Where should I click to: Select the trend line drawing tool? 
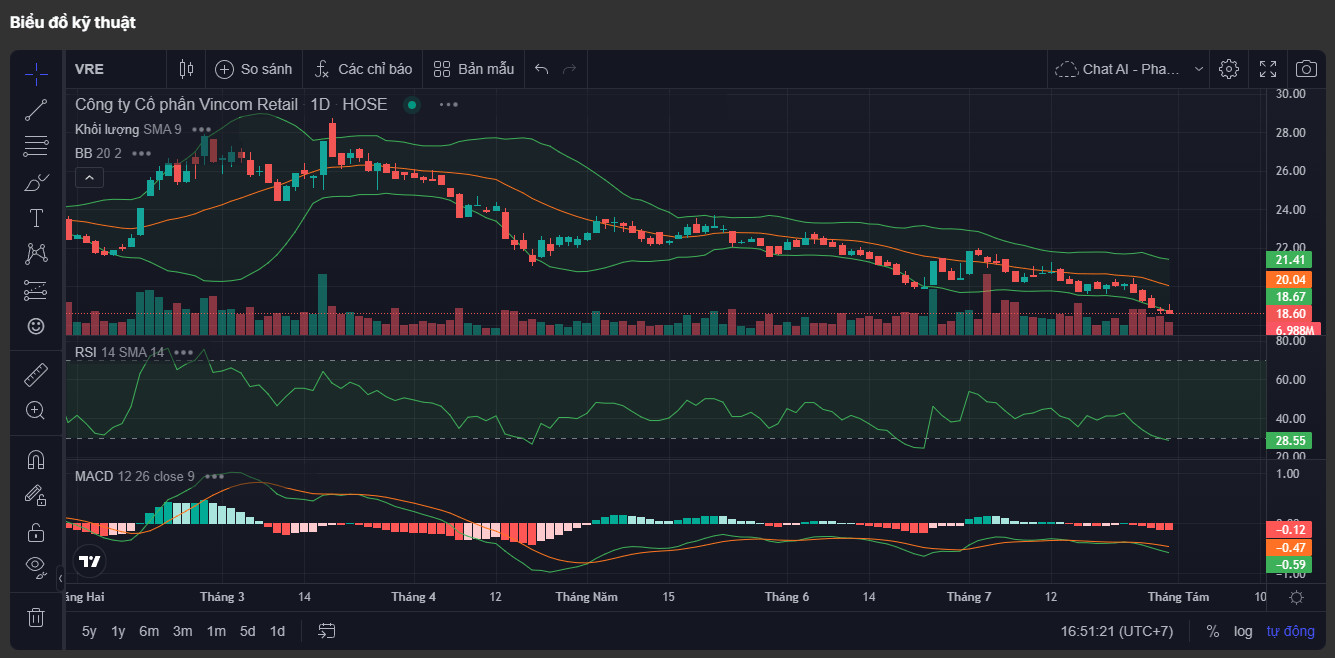(x=36, y=110)
